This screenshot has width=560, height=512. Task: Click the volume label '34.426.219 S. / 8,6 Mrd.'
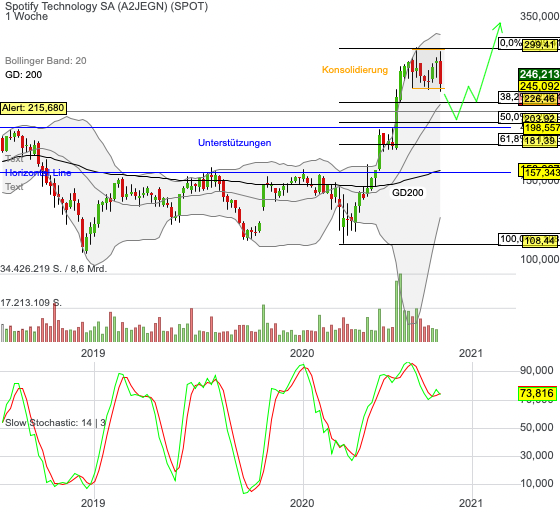(x=54, y=268)
